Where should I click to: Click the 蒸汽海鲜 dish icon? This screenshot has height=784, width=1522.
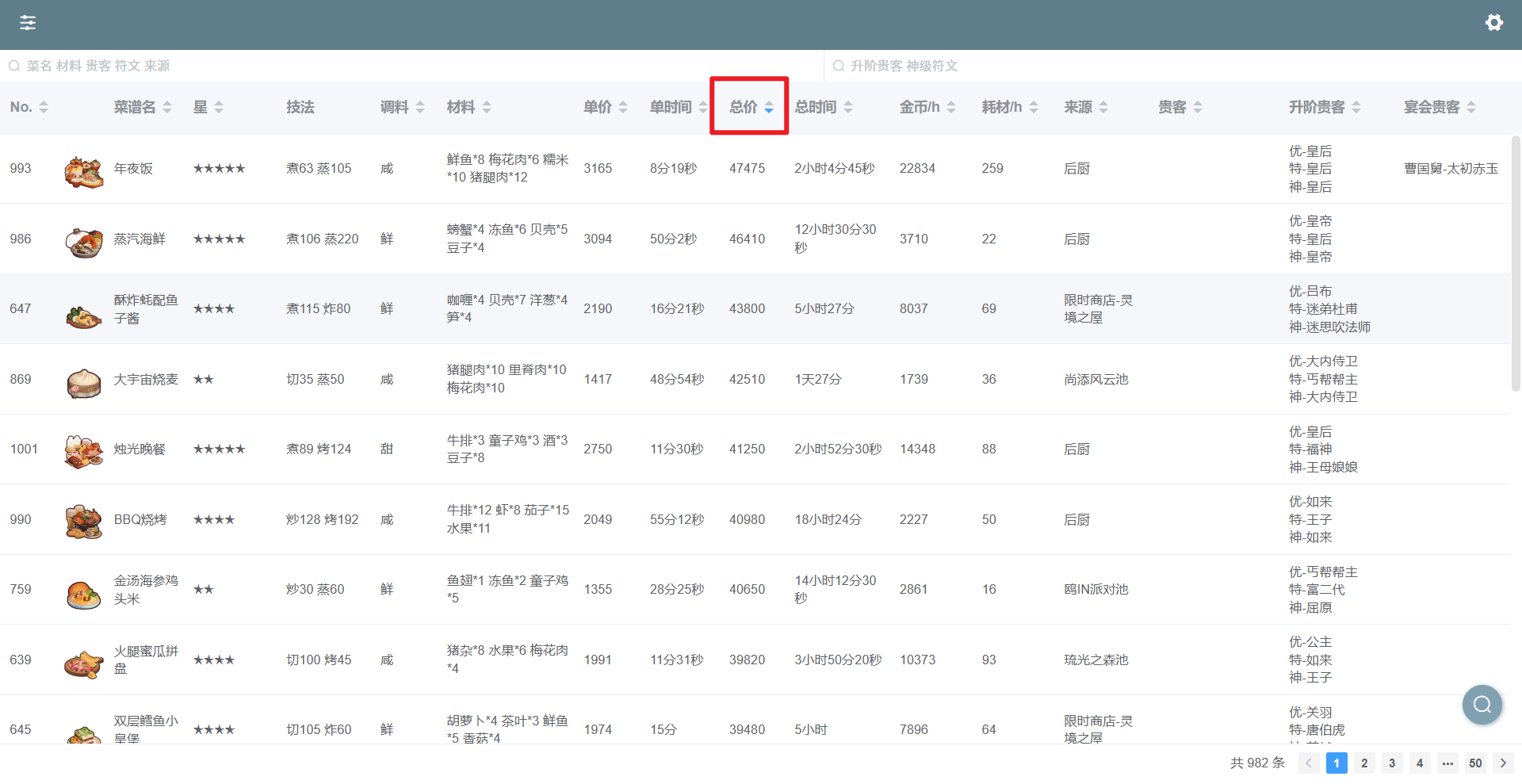click(x=83, y=240)
